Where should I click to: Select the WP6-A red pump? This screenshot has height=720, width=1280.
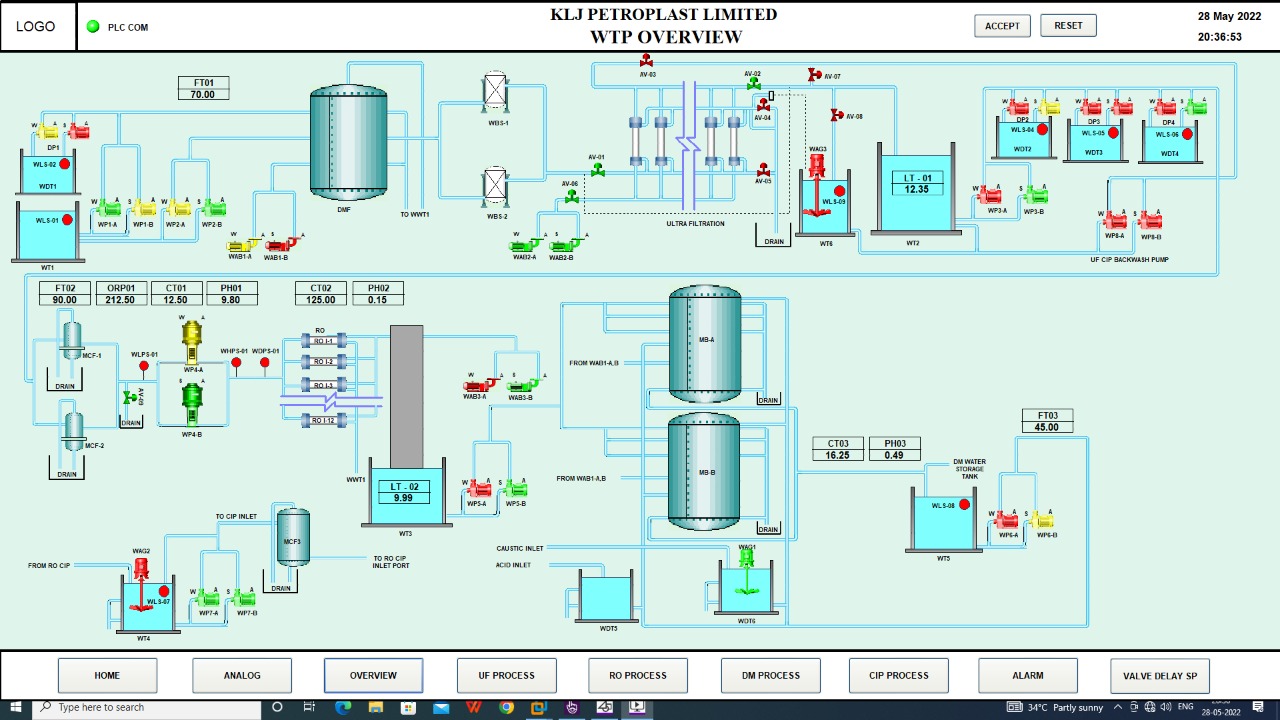[x=1006, y=520]
